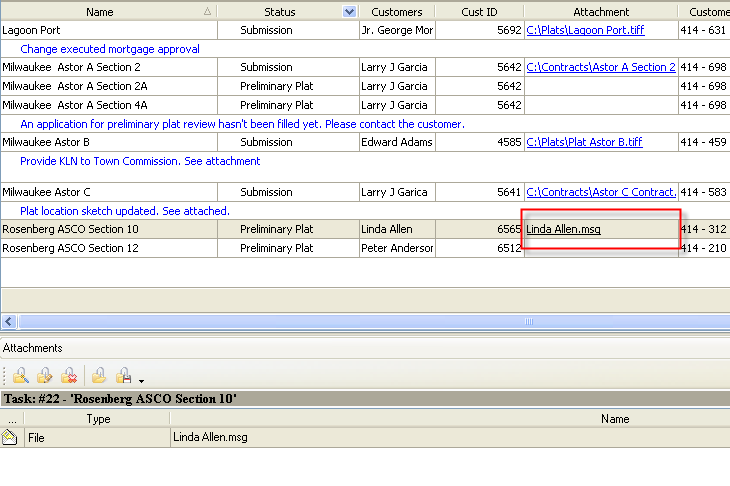
Task: Click the envelope icon beside File row
Action: (10, 437)
